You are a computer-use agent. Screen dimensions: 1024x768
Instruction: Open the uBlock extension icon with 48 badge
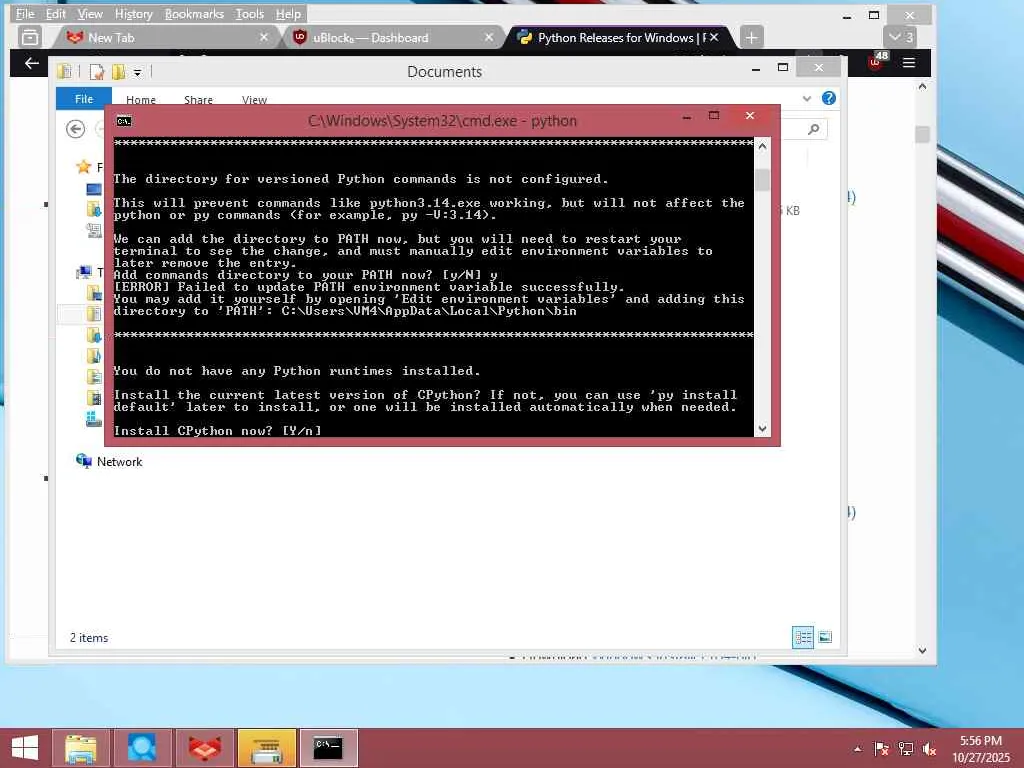click(x=877, y=61)
